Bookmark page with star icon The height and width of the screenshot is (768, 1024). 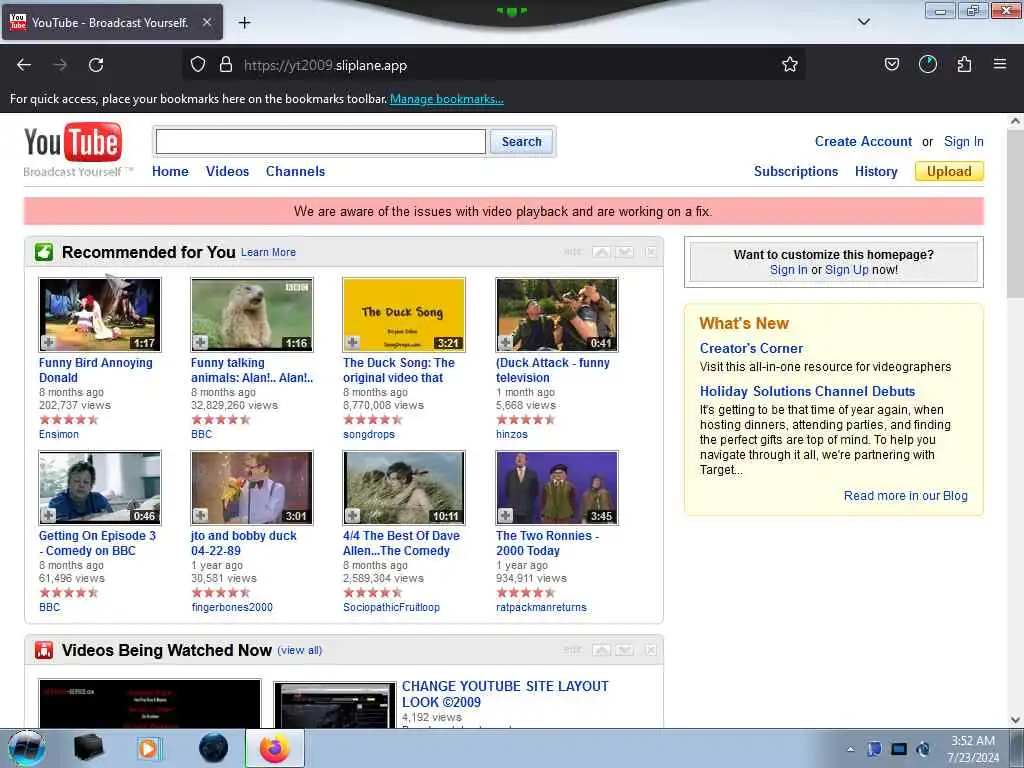coord(790,64)
